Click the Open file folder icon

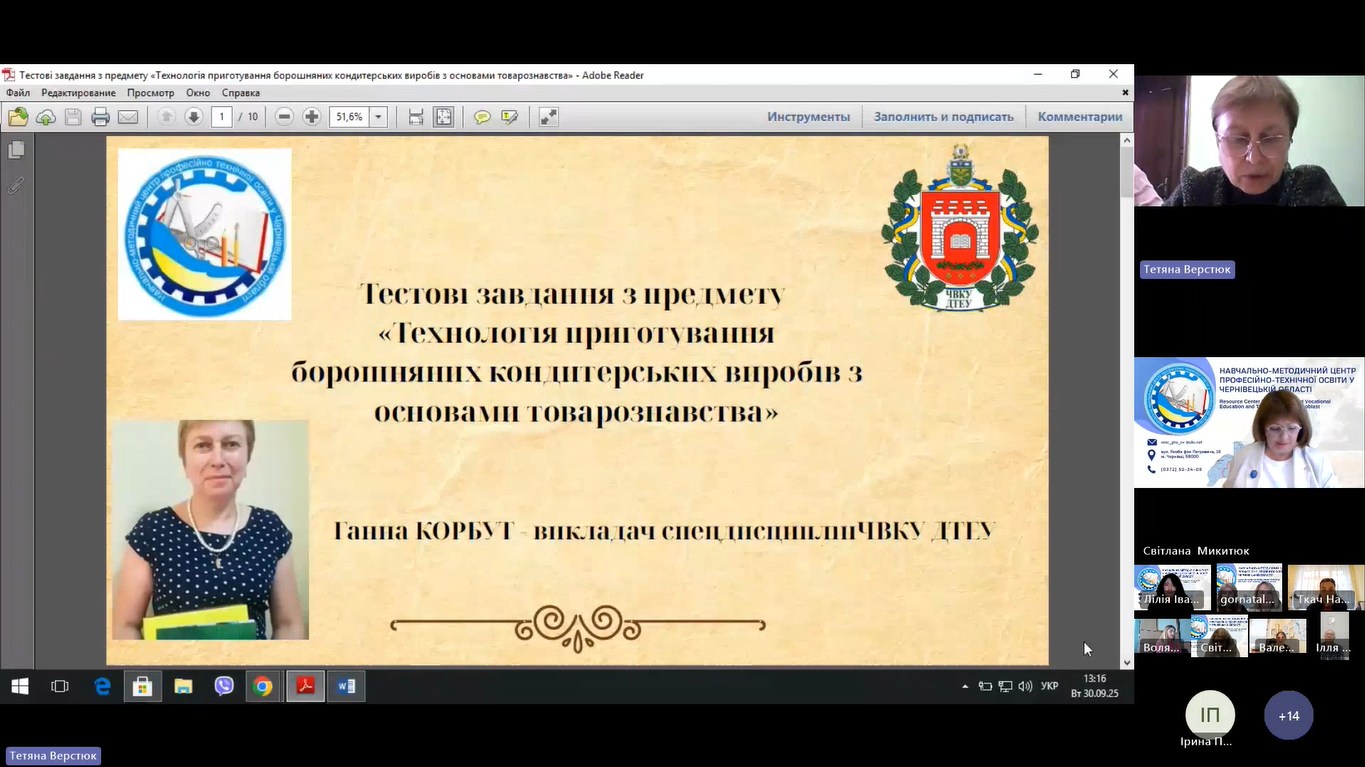click(x=18, y=117)
